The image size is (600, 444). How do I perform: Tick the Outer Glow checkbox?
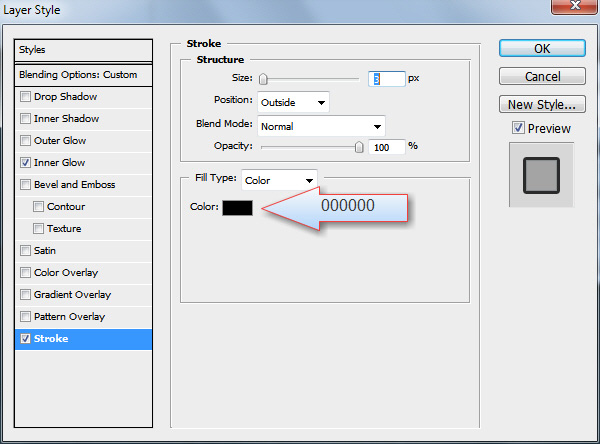tap(25, 140)
